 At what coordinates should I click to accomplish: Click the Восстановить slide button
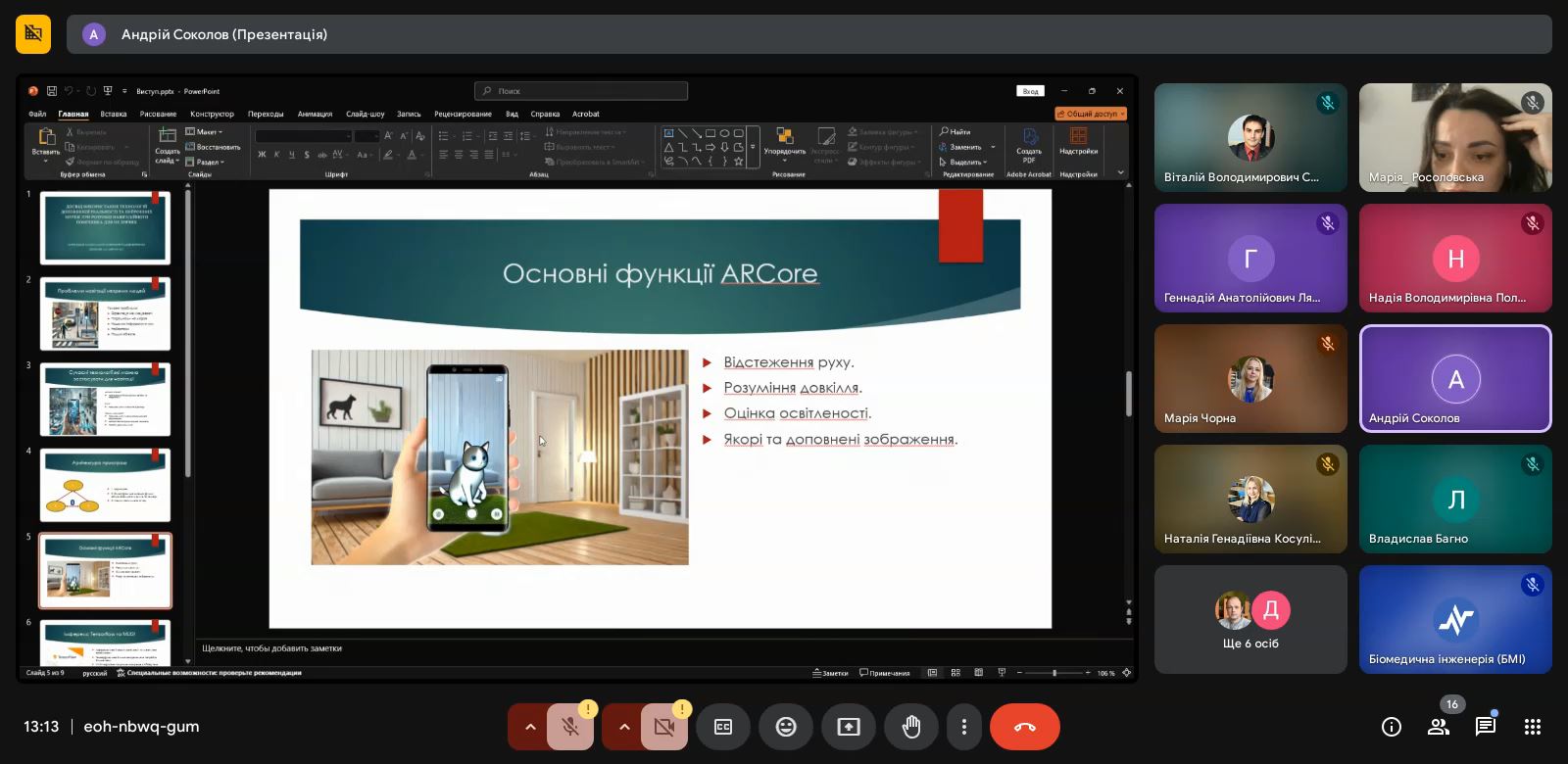point(214,147)
